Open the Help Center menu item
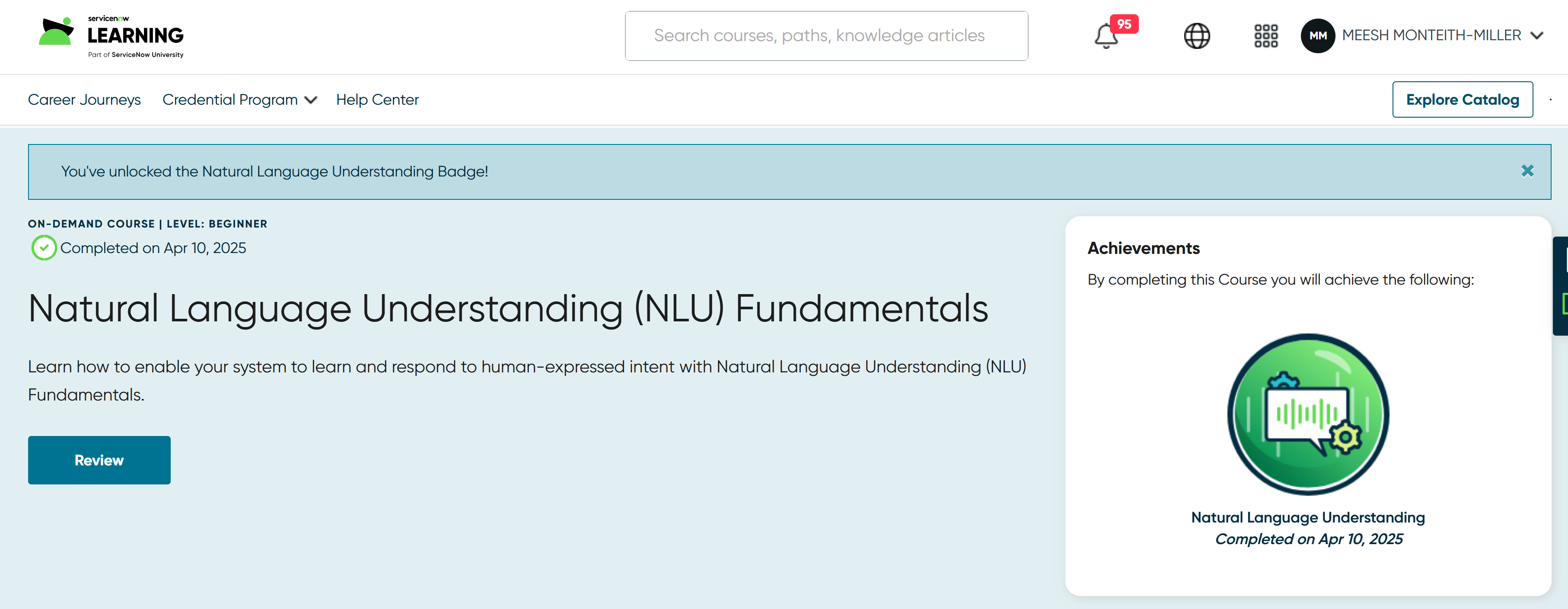The width and height of the screenshot is (1568, 609). coord(377,100)
